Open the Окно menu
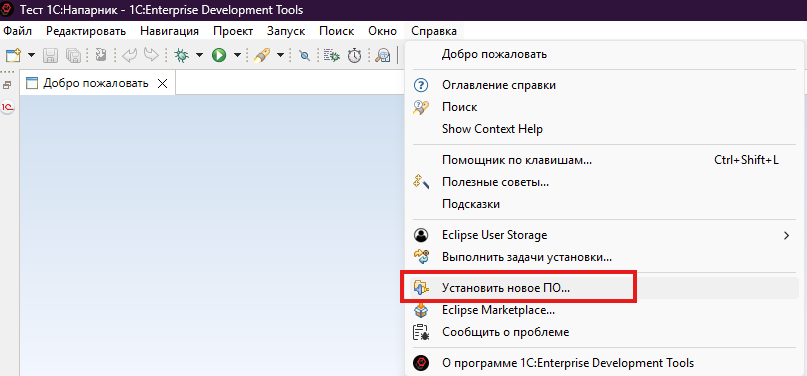This screenshot has width=807, height=376. coord(382,31)
